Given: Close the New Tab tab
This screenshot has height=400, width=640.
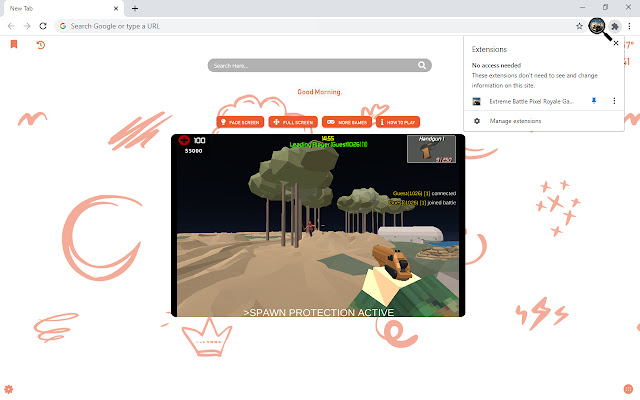Looking at the screenshot, I should [x=116, y=8].
